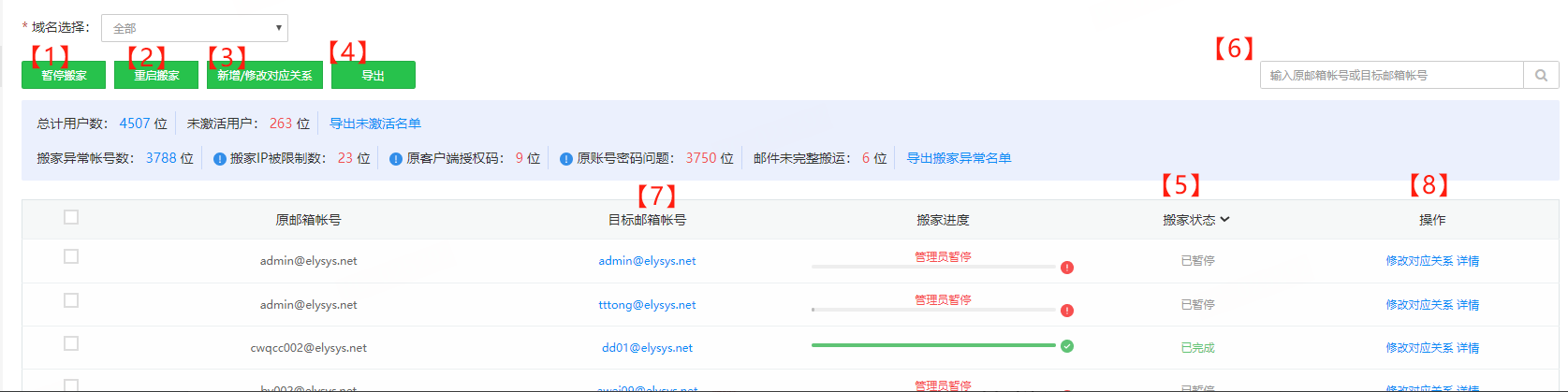Click 详情 in target admin@elysys.net row
Screen dimensions: 1568x392
pos(1468,261)
